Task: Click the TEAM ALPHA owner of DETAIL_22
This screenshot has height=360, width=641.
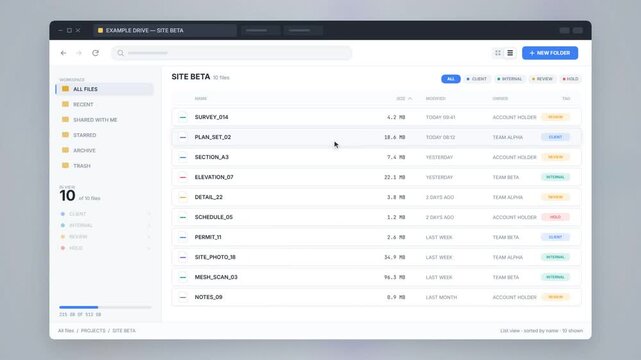Action: (507, 197)
